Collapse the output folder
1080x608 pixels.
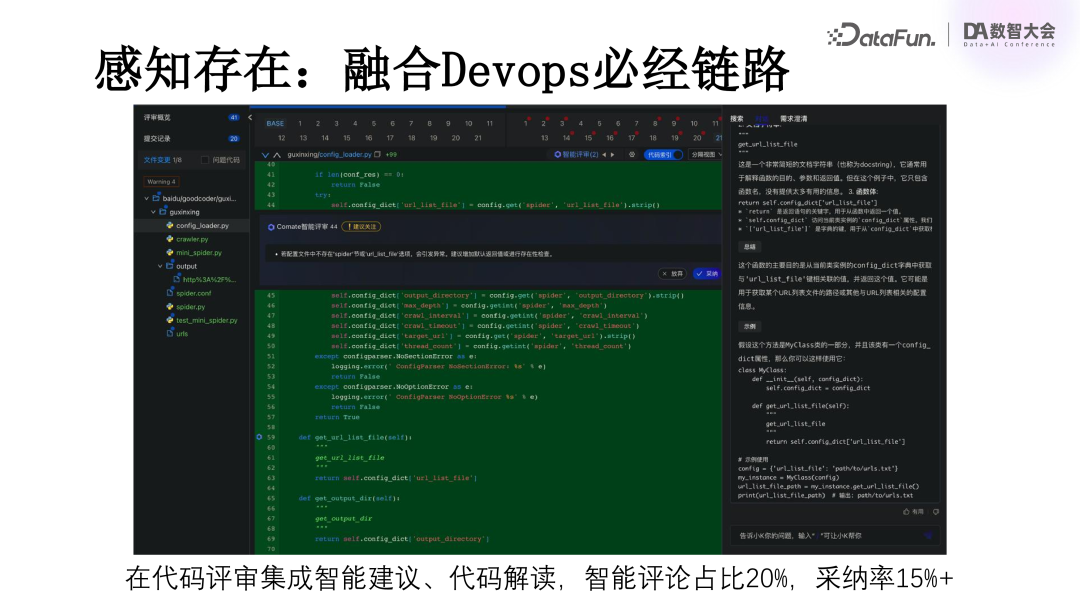[x=160, y=266]
